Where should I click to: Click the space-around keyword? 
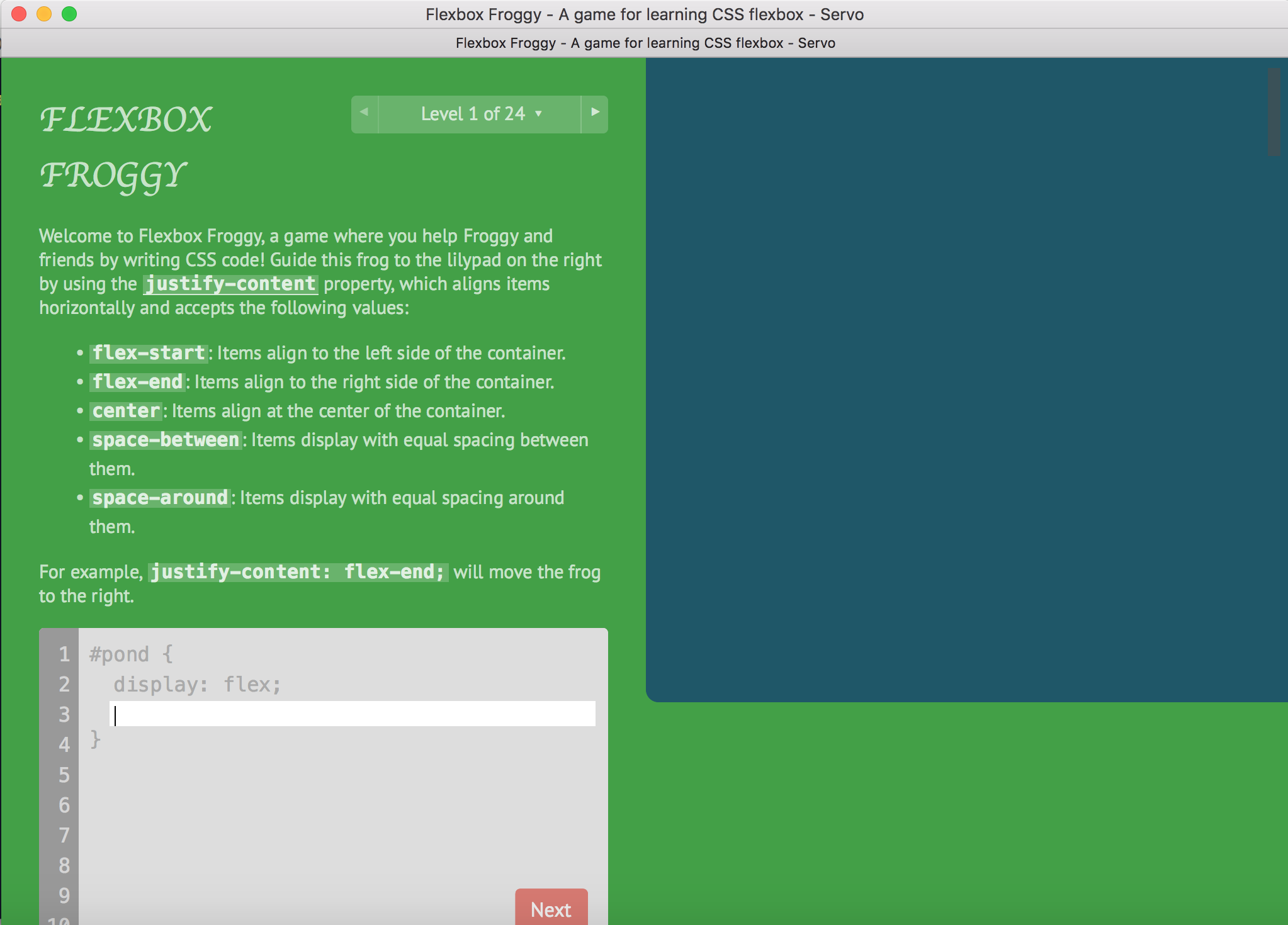click(160, 498)
